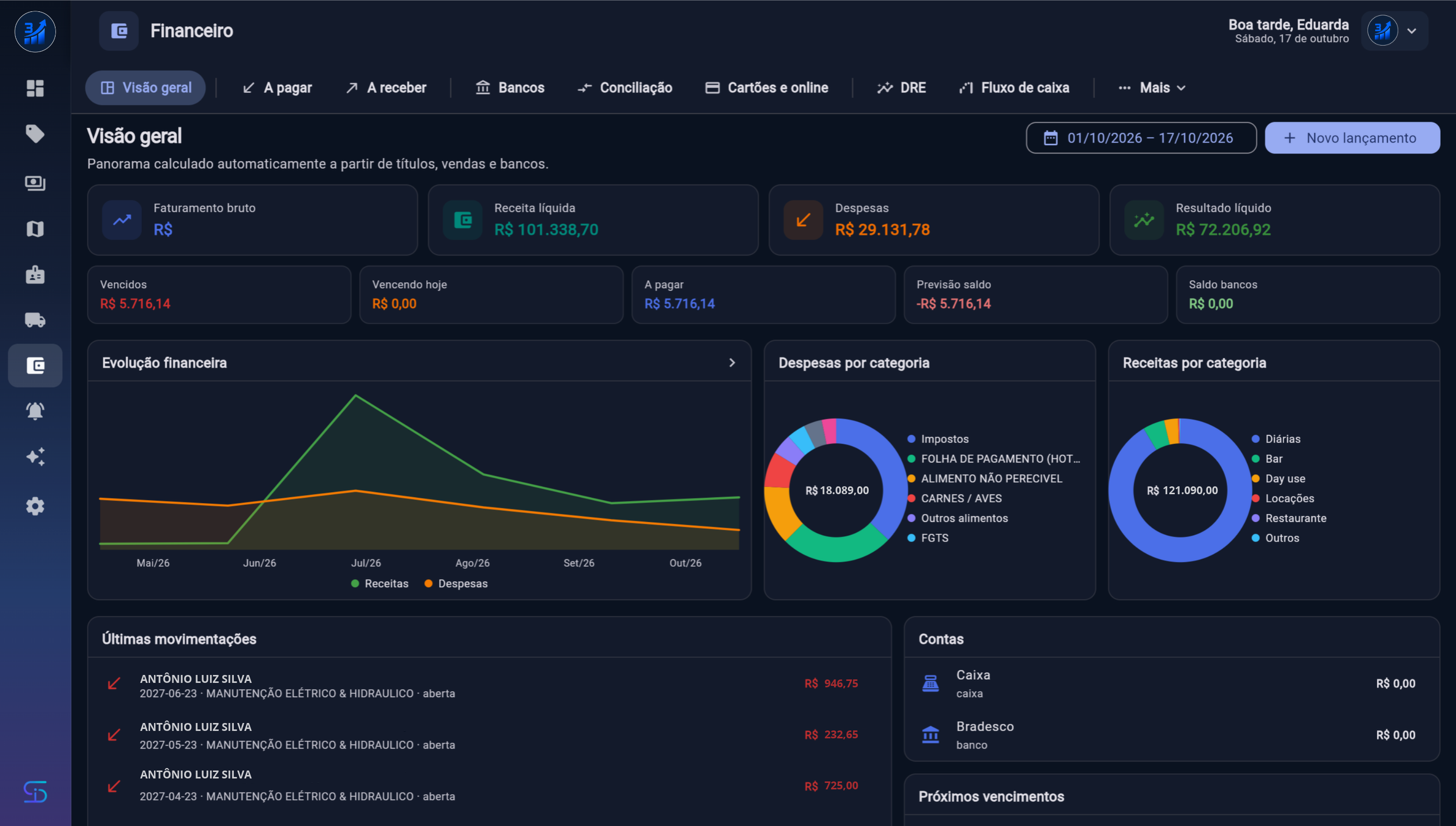Open the delivery truck sidebar icon
Image resolution: width=1456 pixels, height=826 pixels.
tap(35, 320)
